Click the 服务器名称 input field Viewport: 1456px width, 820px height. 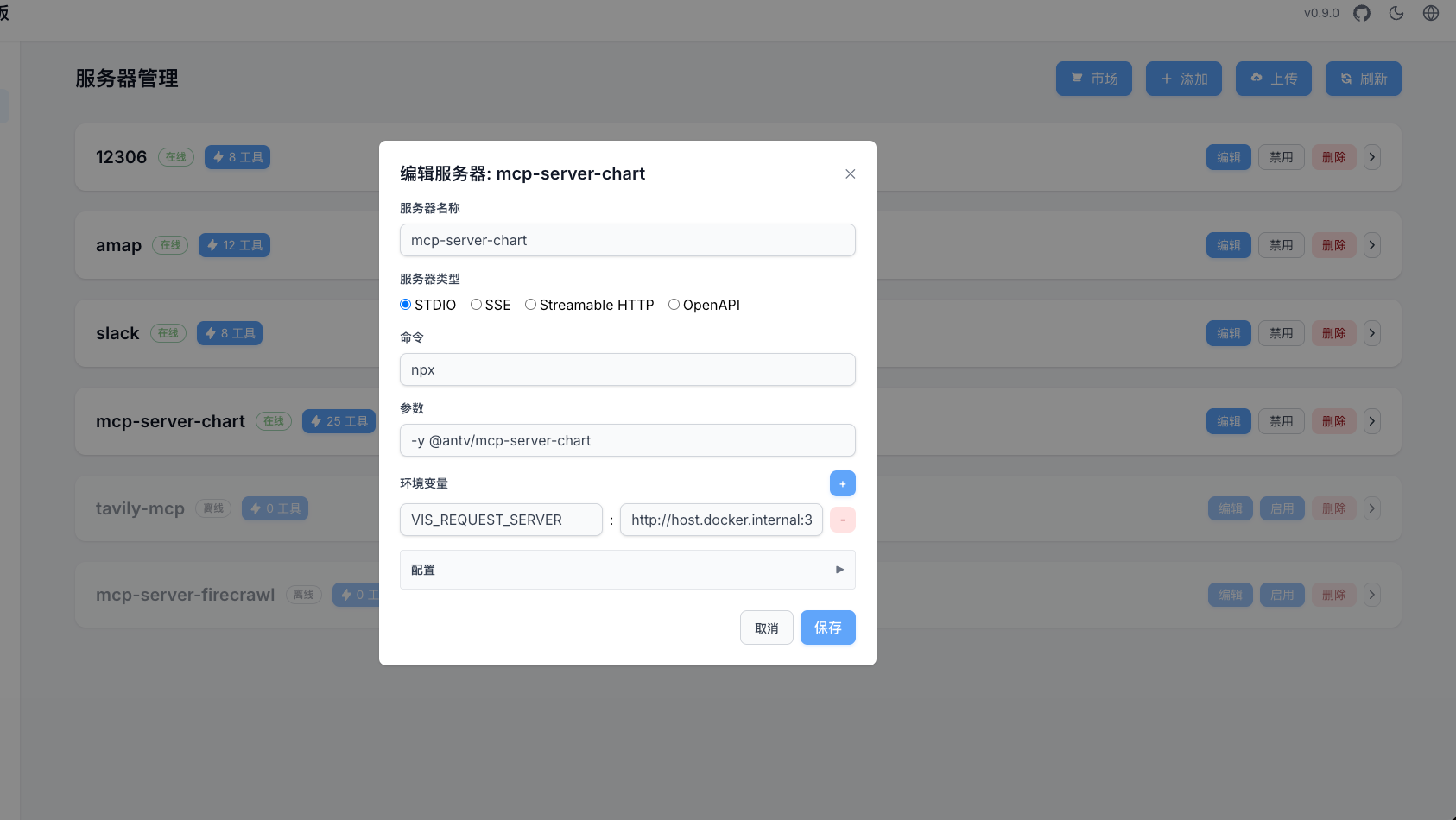pos(628,240)
